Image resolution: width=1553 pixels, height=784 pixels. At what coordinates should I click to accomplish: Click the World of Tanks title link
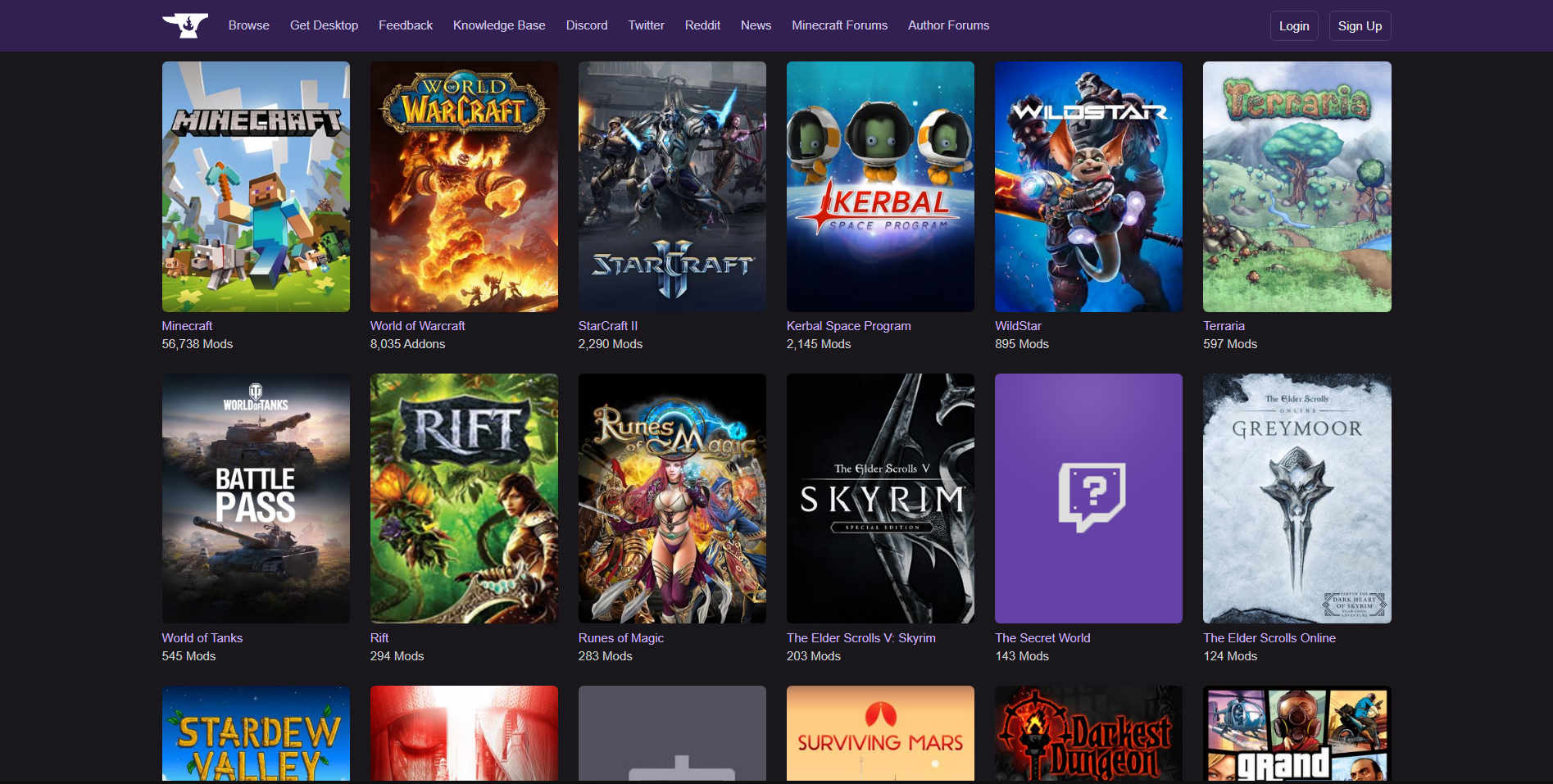[202, 638]
